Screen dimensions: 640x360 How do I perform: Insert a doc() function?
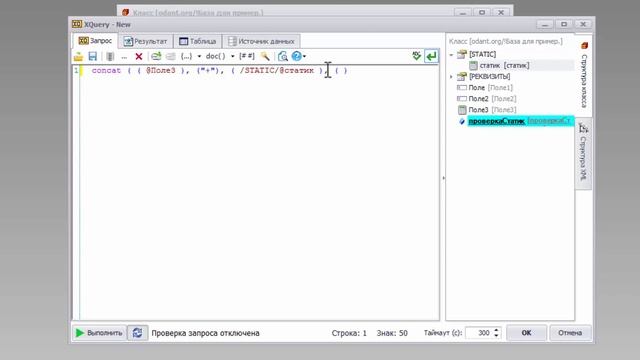(x=216, y=56)
